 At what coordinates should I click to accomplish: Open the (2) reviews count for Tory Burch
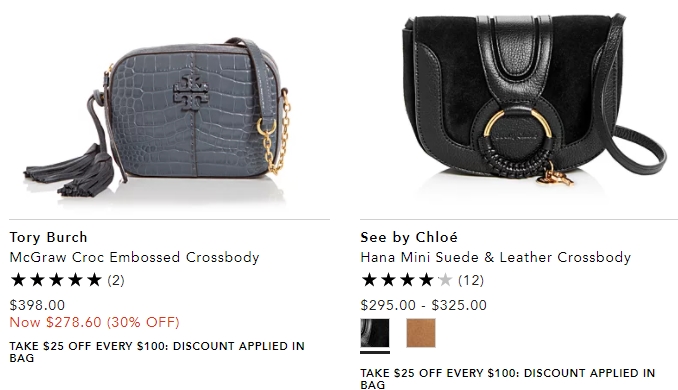pyautogui.click(x=116, y=280)
